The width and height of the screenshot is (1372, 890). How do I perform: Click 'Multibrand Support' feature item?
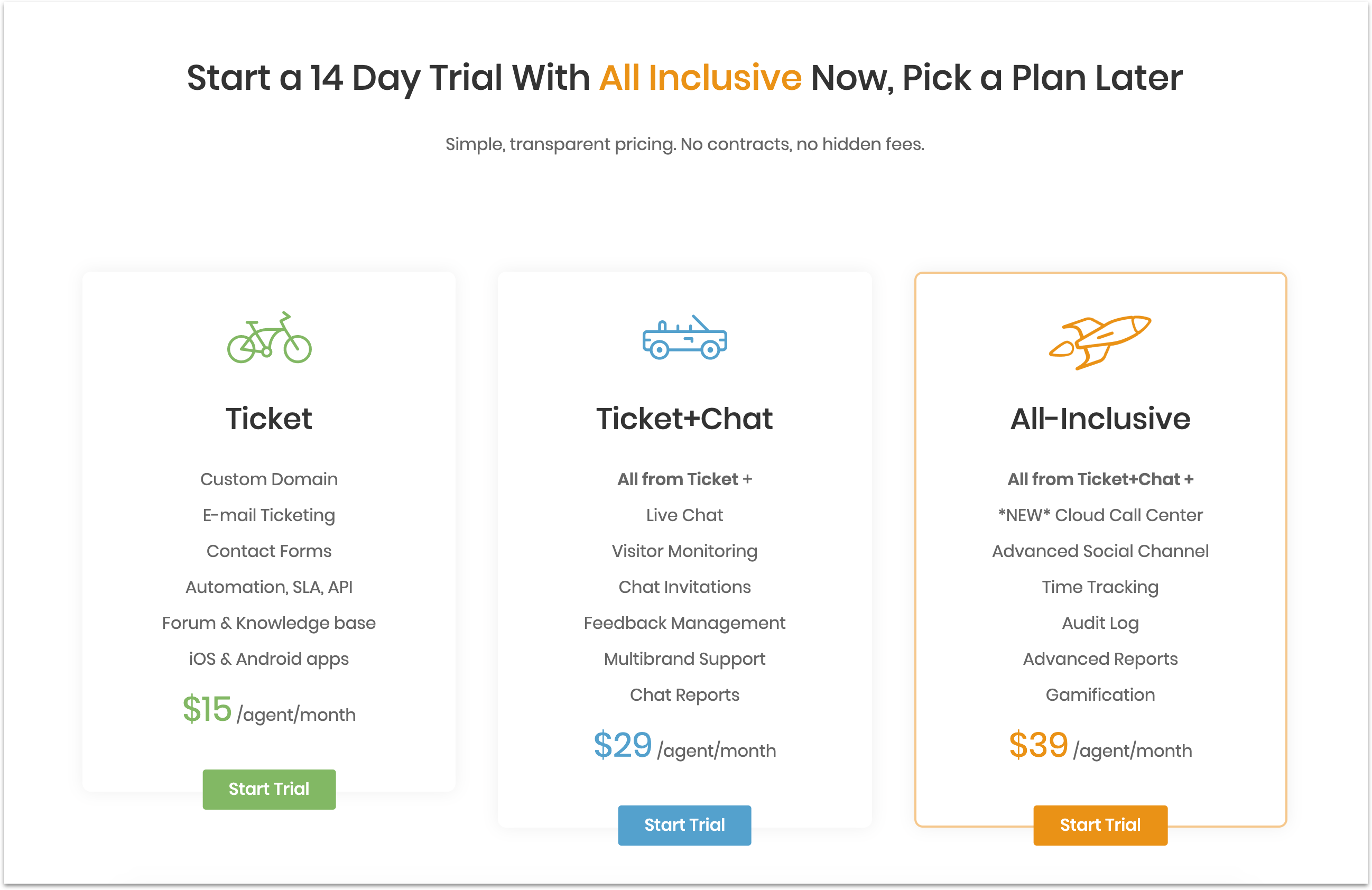click(x=684, y=659)
